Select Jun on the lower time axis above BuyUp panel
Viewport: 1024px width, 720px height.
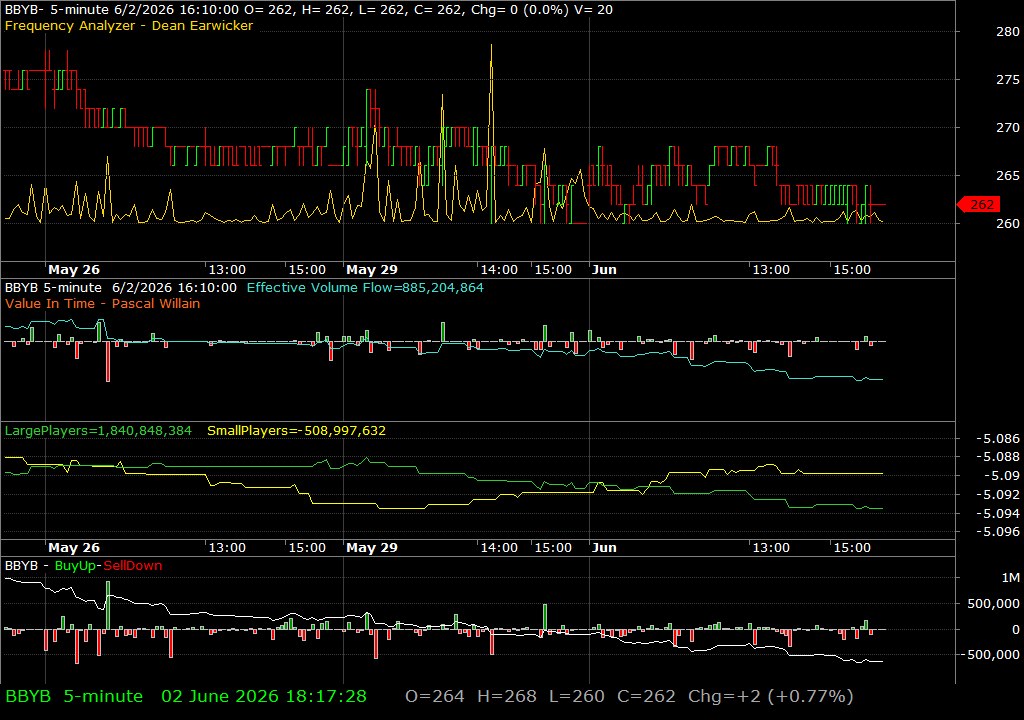[x=604, y=548]
